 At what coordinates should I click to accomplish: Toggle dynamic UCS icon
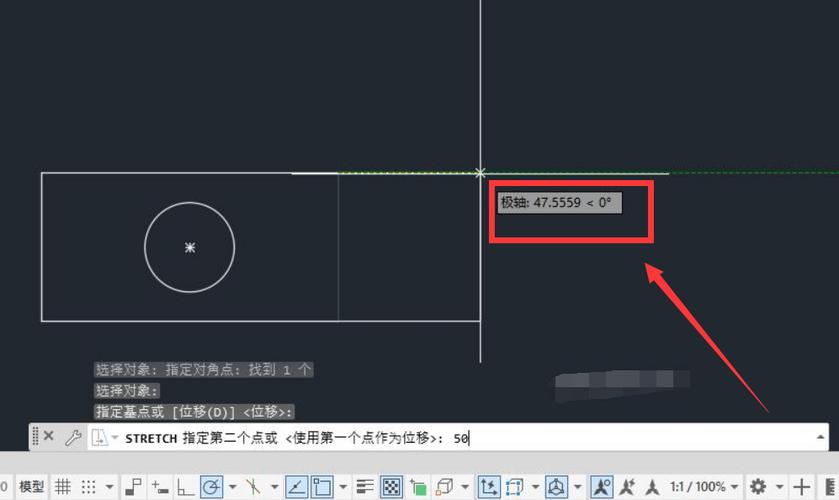click(x=489, y=487)
